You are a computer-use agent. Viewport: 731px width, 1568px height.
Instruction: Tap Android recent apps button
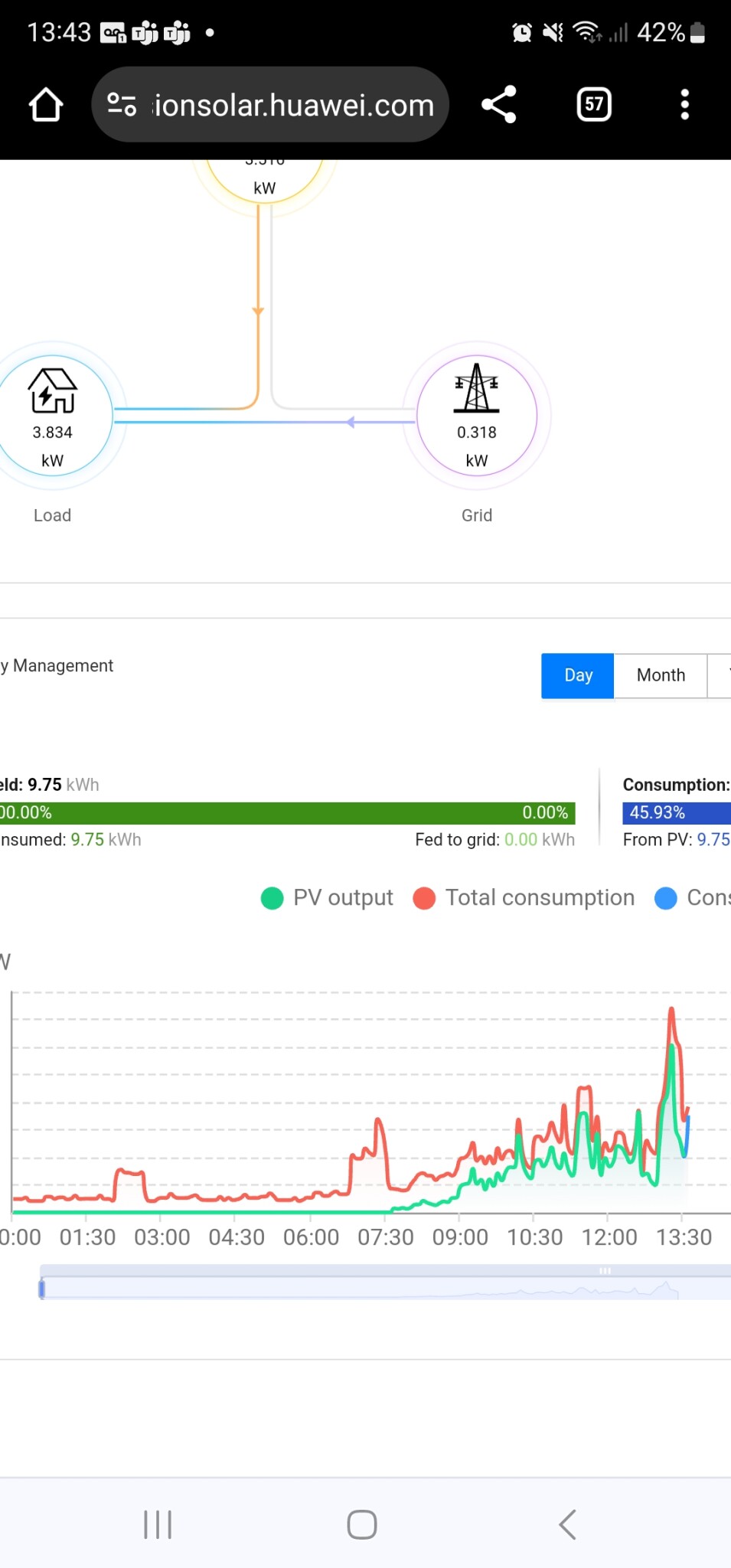(x=158, y=1524)
